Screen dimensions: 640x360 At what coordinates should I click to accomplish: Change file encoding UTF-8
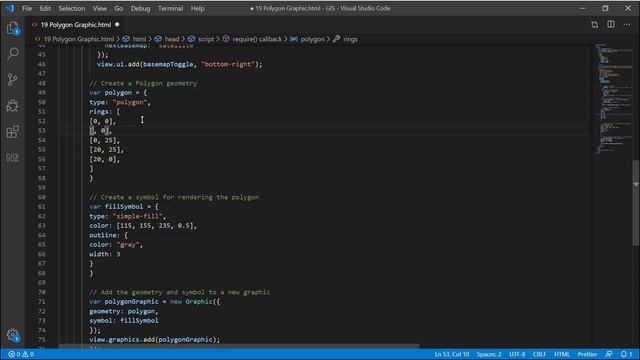517,354
